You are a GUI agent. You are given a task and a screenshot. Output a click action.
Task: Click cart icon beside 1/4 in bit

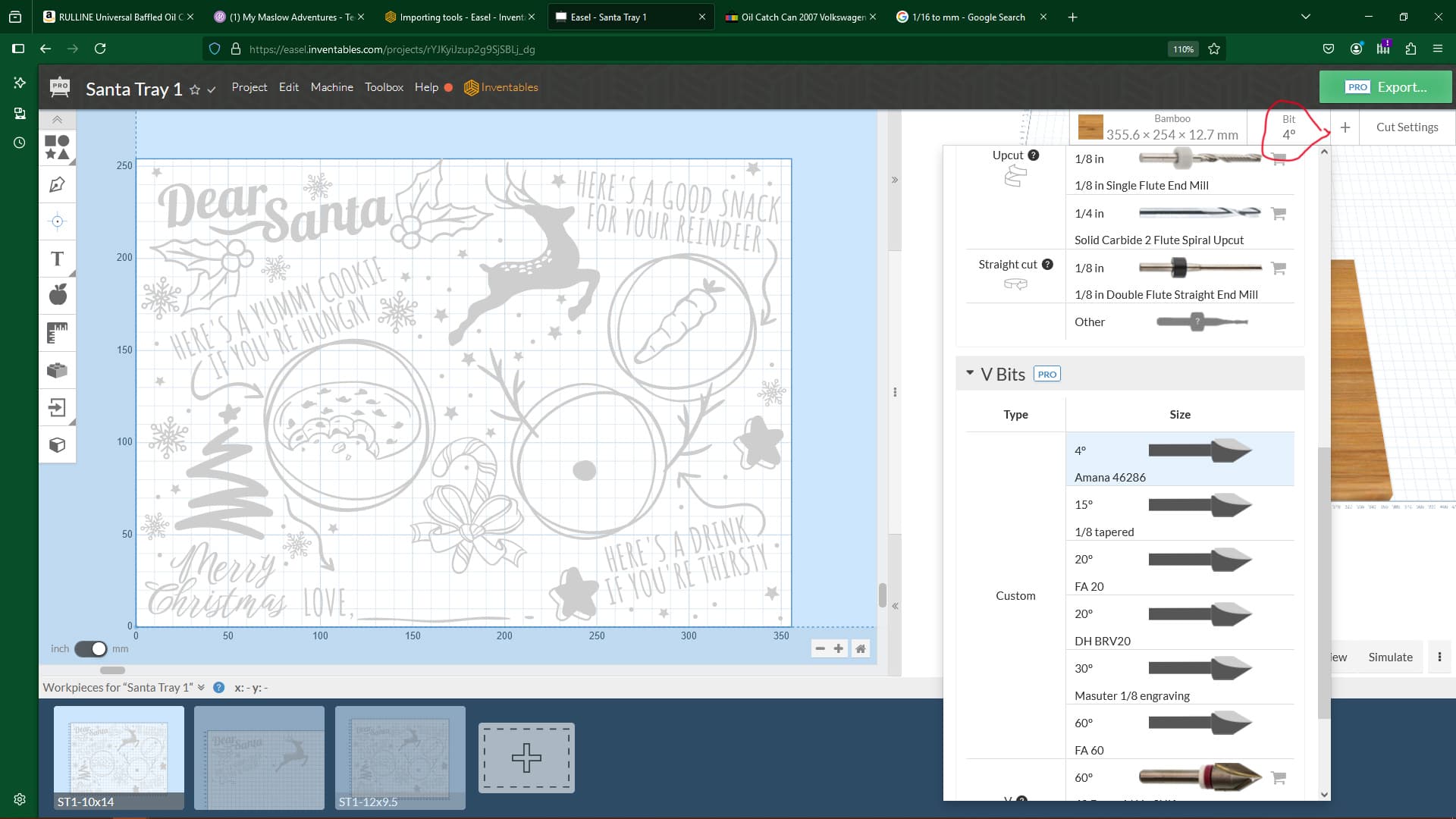pyautogui.click(x=1279, y=214)
